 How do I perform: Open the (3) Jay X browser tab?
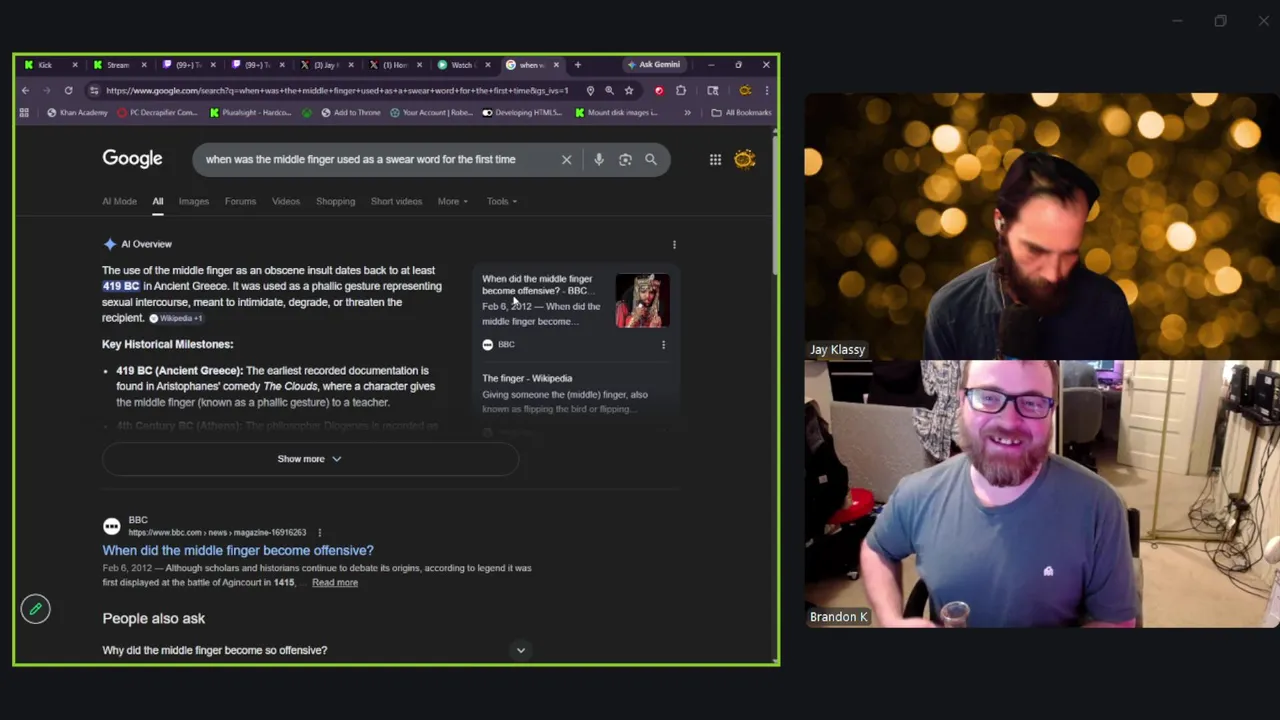[326, 65]
